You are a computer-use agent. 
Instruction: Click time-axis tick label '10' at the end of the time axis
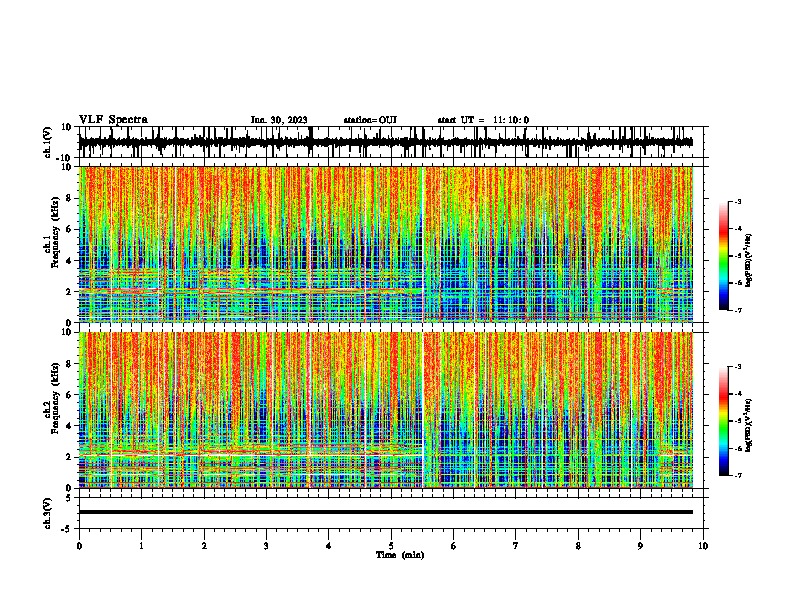703,546
